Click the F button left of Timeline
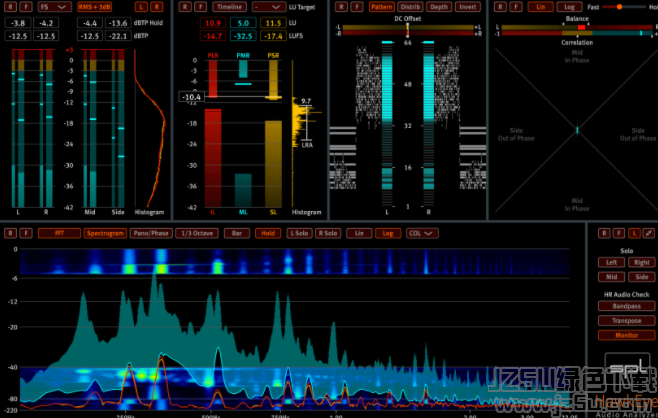The image size is (658, 418). (x=201, y=7)
